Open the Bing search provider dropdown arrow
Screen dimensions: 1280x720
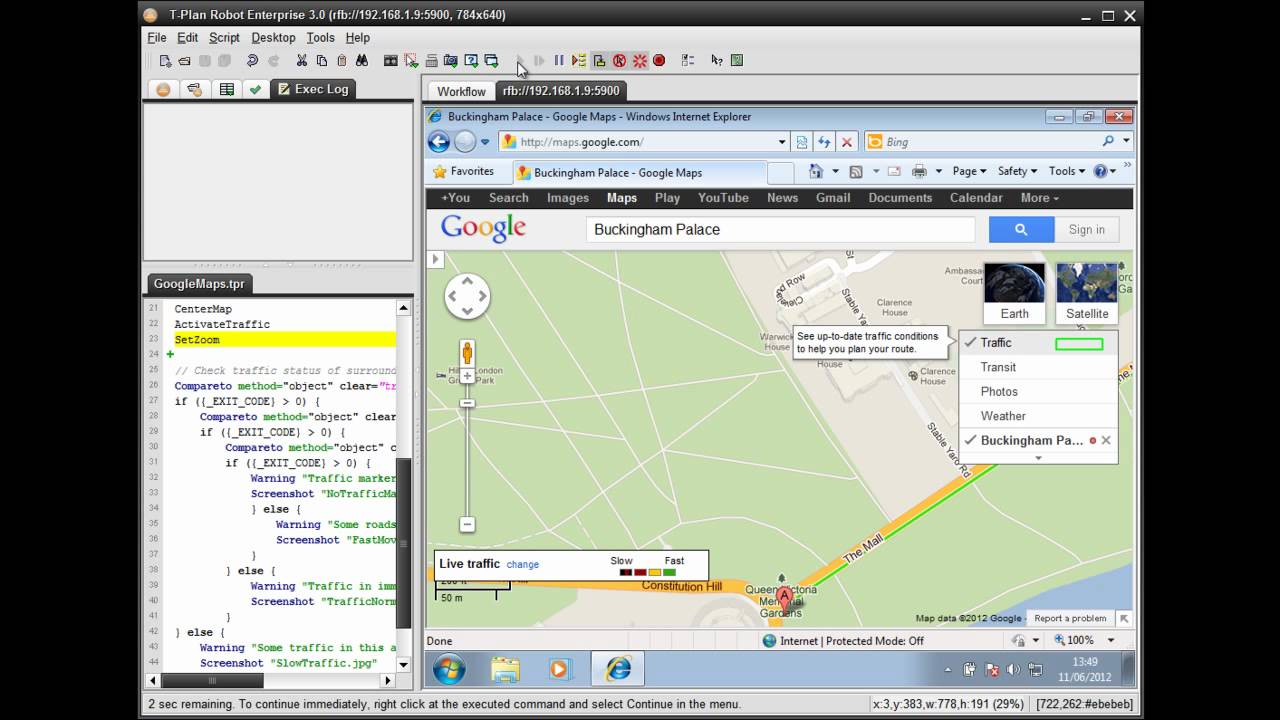coord(1126,142)
